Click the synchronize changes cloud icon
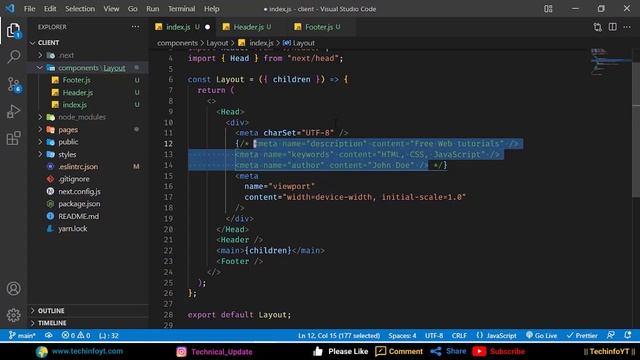640x360 pixels. pyautogui.click(x=49, y=336)
